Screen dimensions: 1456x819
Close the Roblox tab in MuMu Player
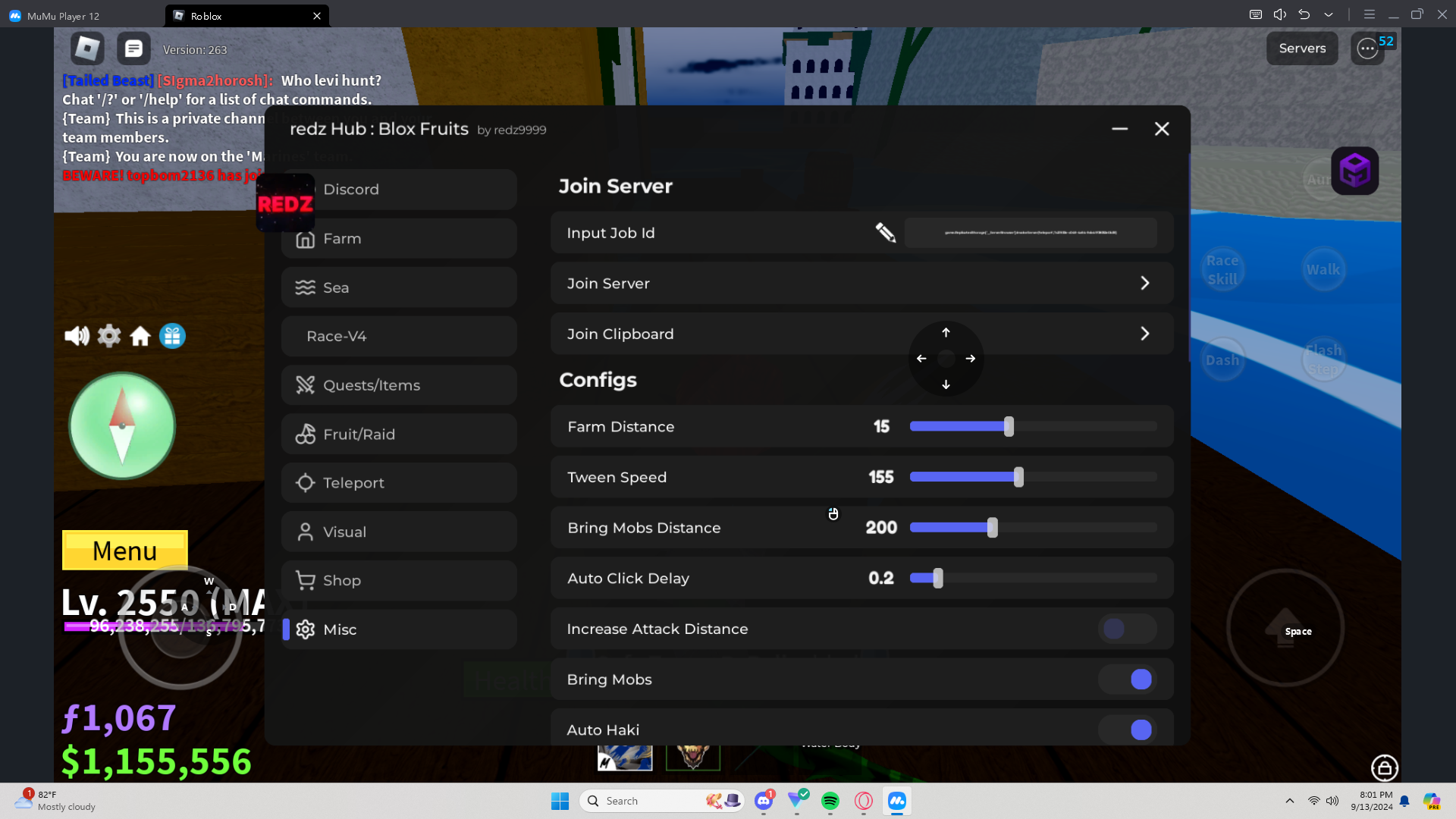coord(317,15)
